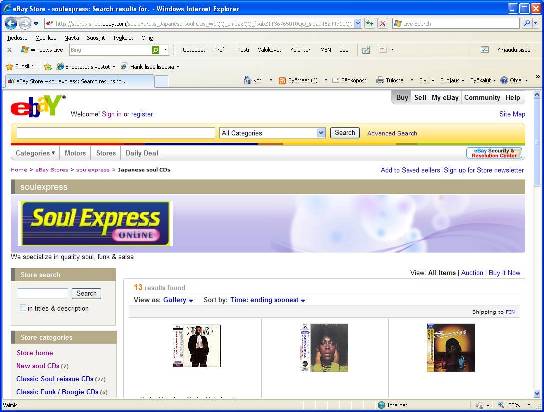This screenshot has width=544, height=412.
Task: Click the Home icon in command bar
Action: tap(247, 80)
